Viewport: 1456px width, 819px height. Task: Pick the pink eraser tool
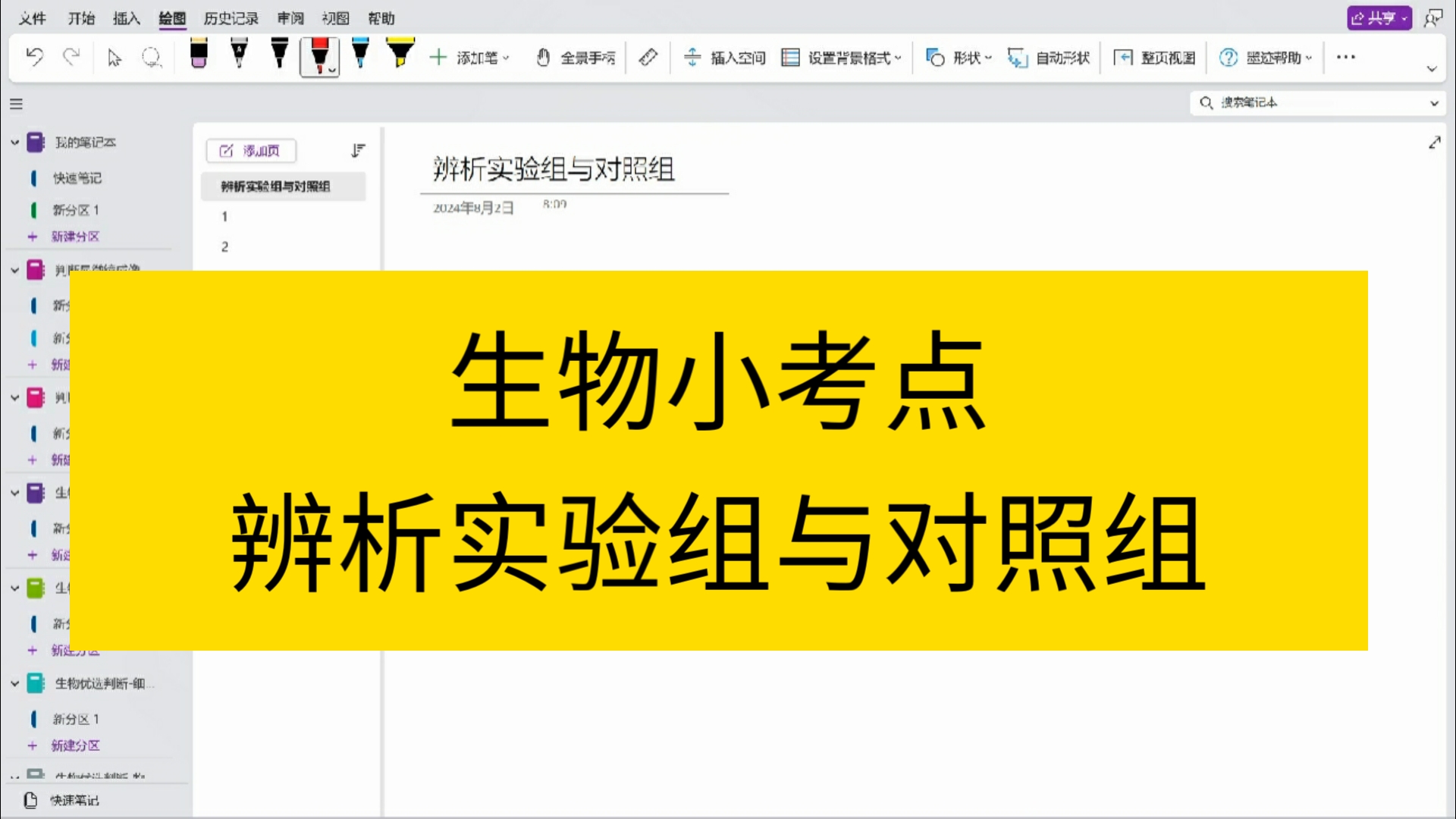[199, 54]
